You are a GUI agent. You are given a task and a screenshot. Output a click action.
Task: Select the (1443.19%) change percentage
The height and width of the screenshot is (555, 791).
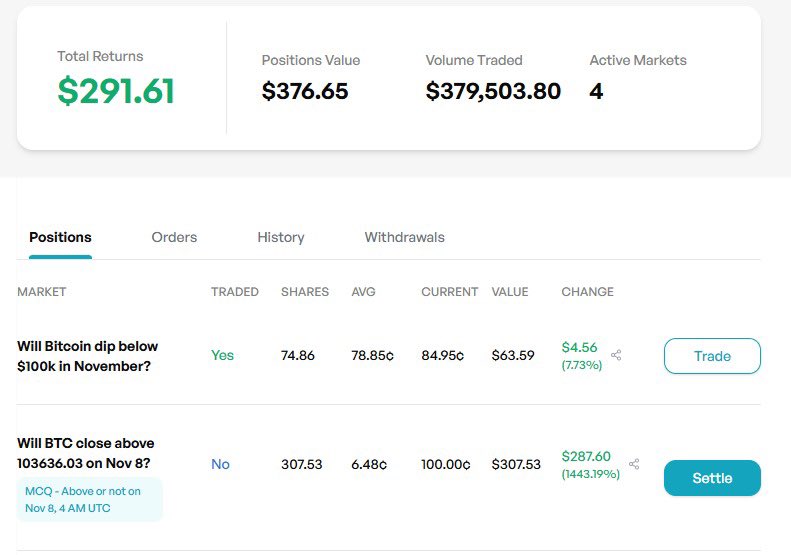coord(591,474)
